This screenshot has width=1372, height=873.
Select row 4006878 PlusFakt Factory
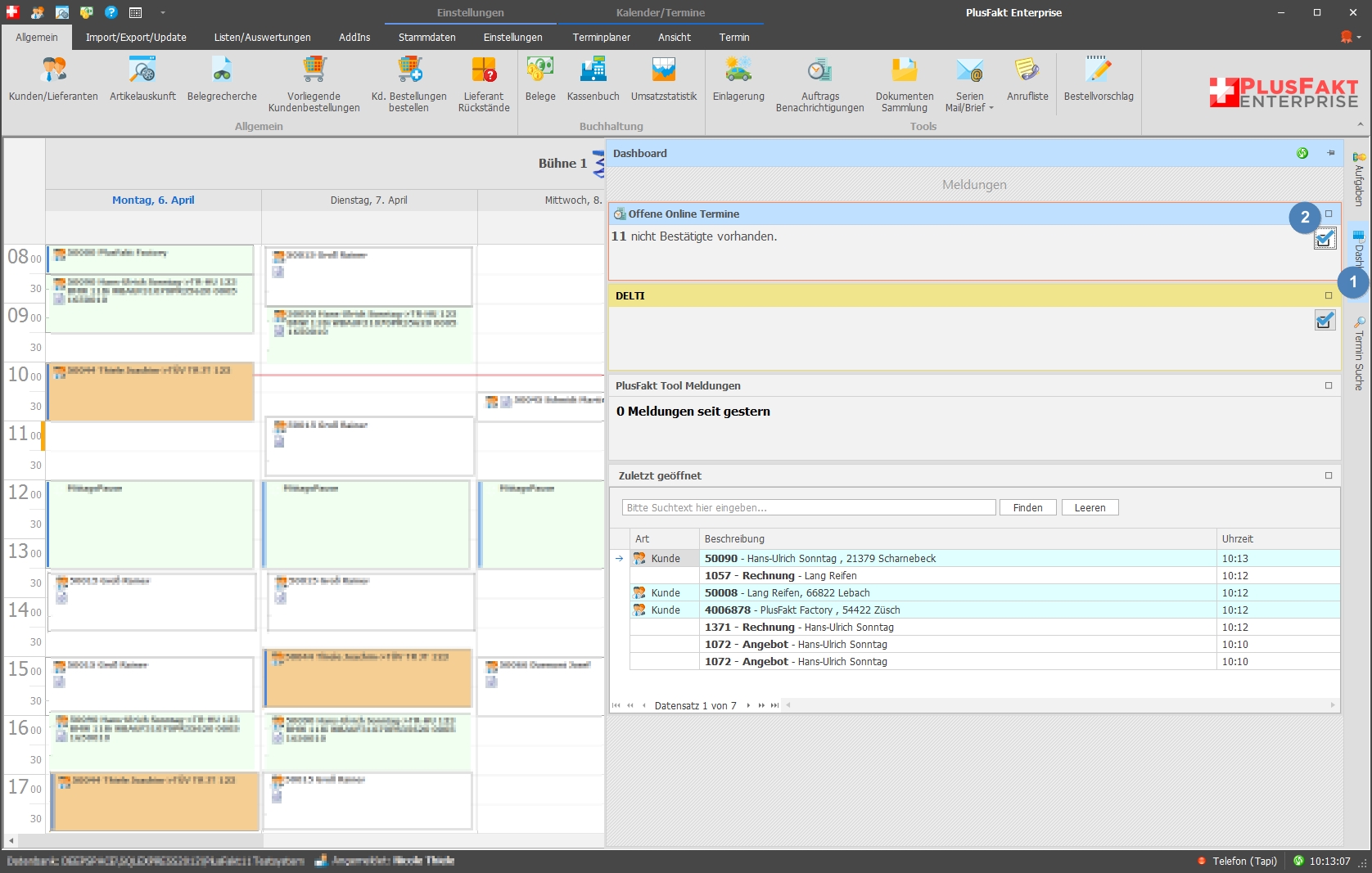click(985, 610)
